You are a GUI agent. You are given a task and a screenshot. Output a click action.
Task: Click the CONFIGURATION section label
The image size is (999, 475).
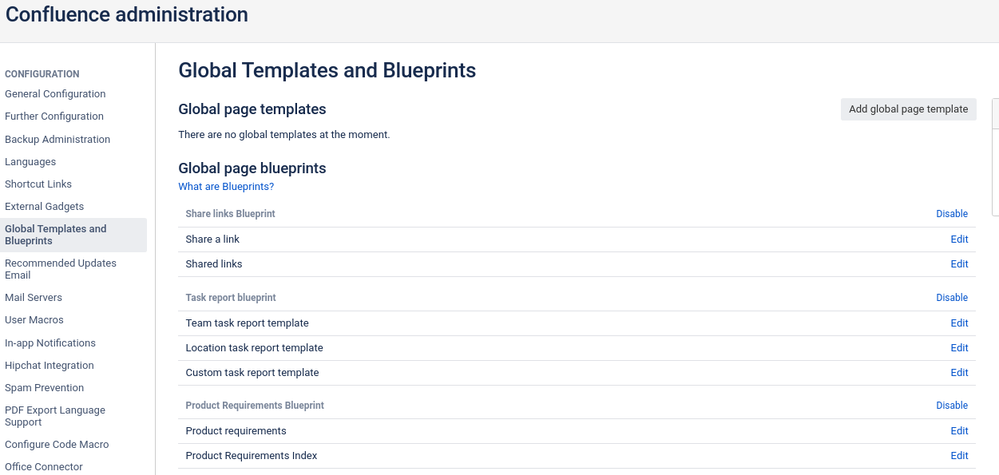click(42, 74)
